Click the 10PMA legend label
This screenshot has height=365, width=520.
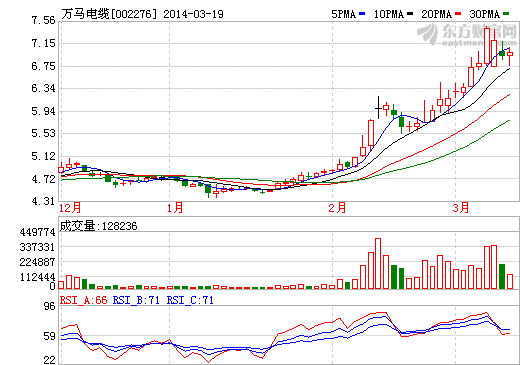(389, 14)
